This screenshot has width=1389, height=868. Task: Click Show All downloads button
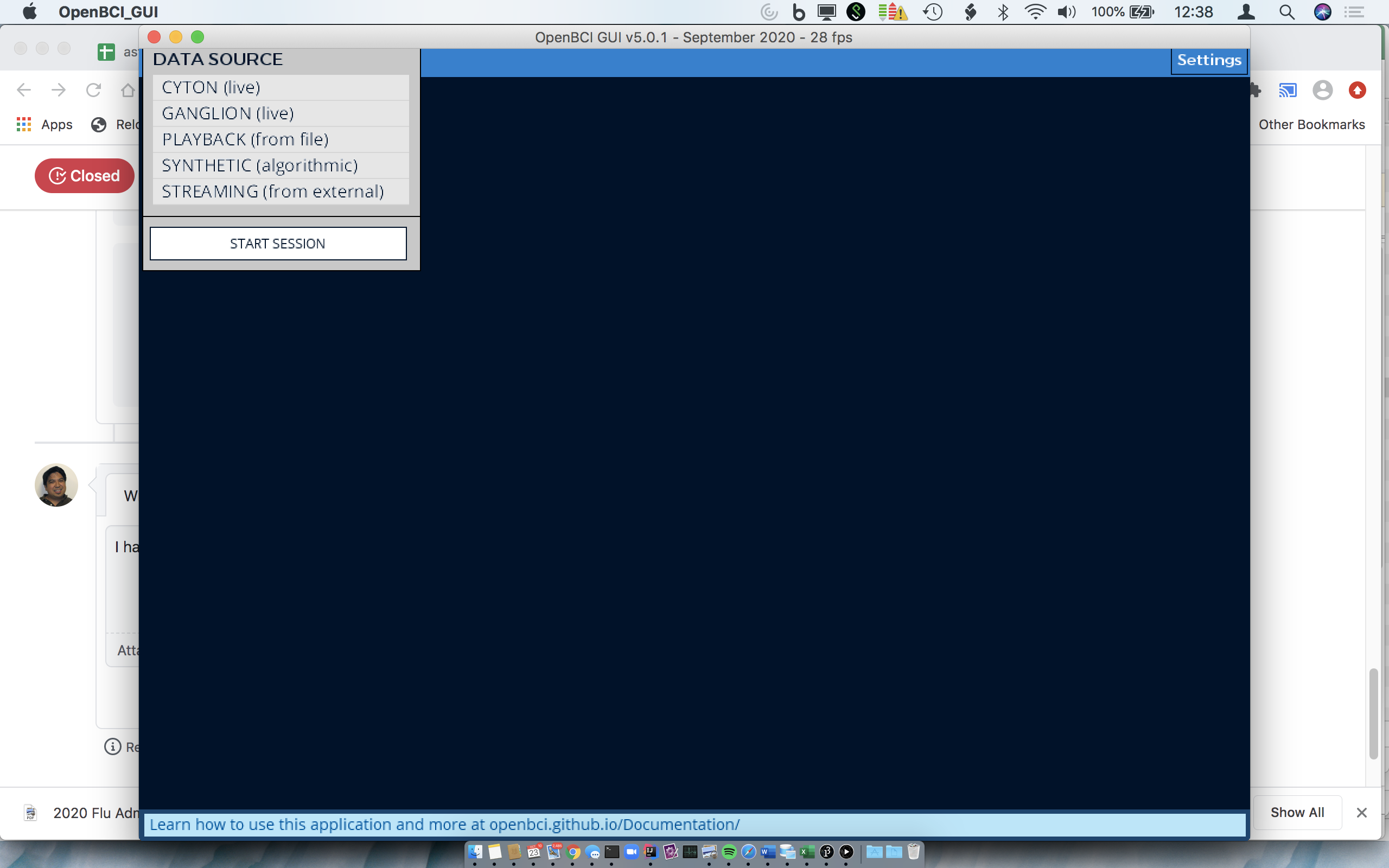1297,812
